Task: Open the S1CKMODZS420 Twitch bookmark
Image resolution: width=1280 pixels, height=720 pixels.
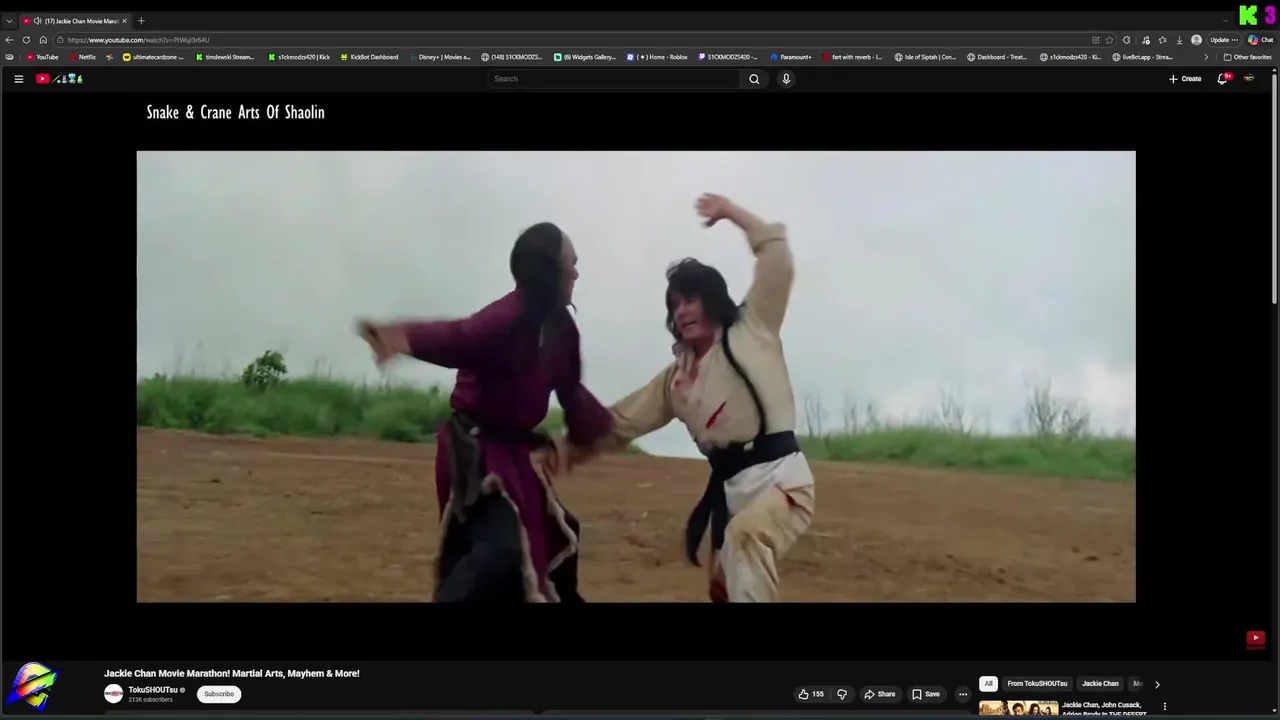Action: point(727,57)
